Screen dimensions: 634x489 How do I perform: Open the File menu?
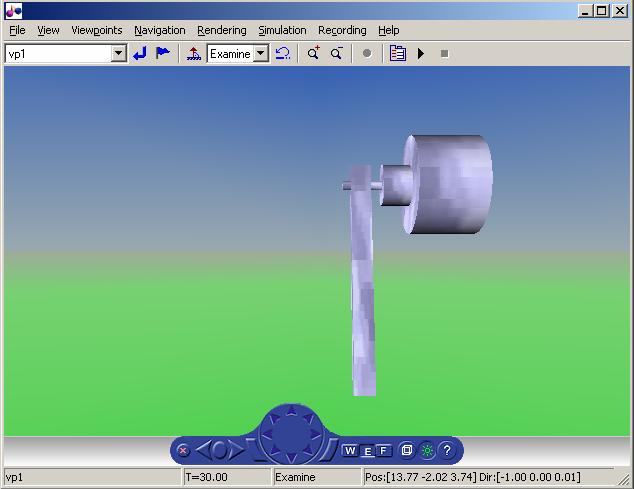coord(17,30)
